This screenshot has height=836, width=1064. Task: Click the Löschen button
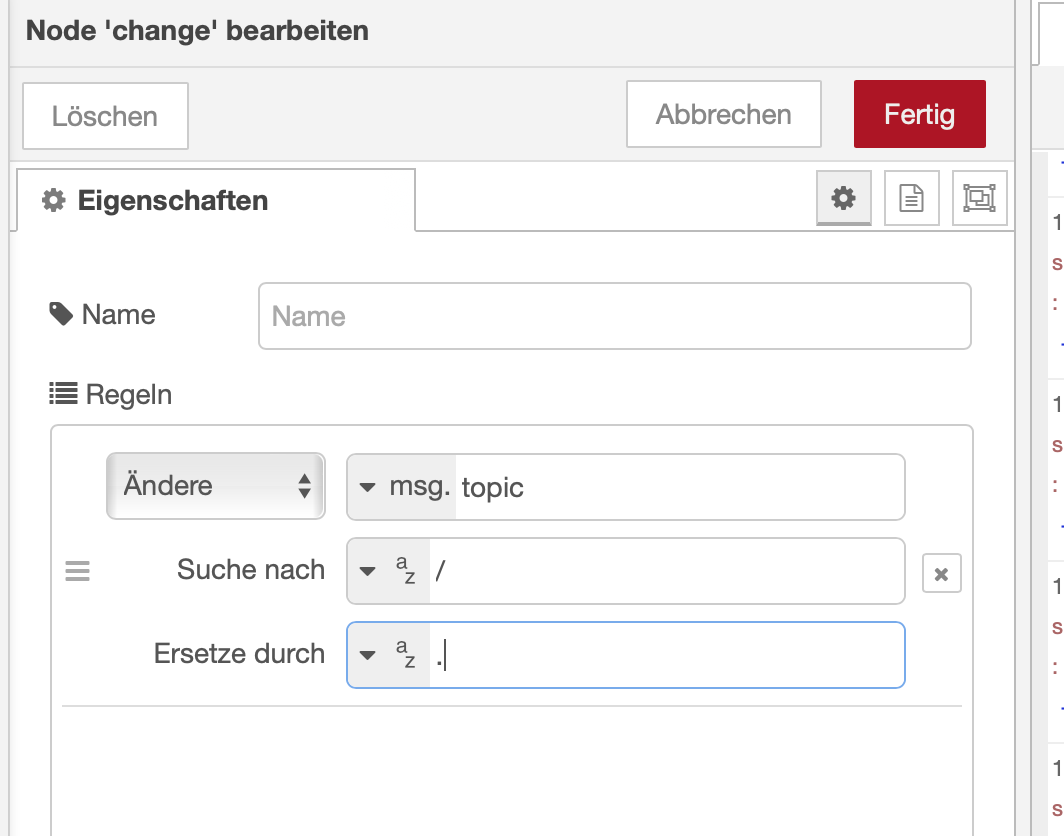click(105, 116)
